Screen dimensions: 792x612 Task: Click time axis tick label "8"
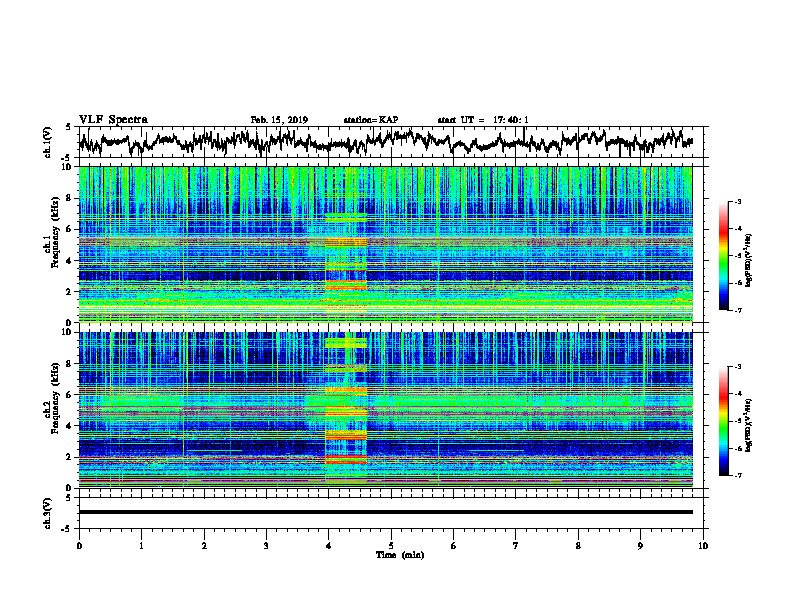[x=578, y=546]
